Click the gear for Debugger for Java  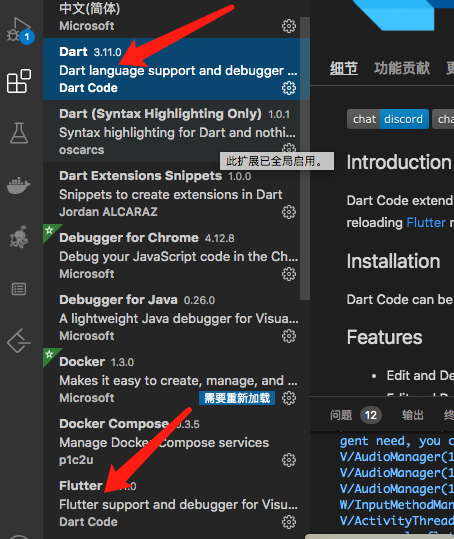(x=289, y=336)
